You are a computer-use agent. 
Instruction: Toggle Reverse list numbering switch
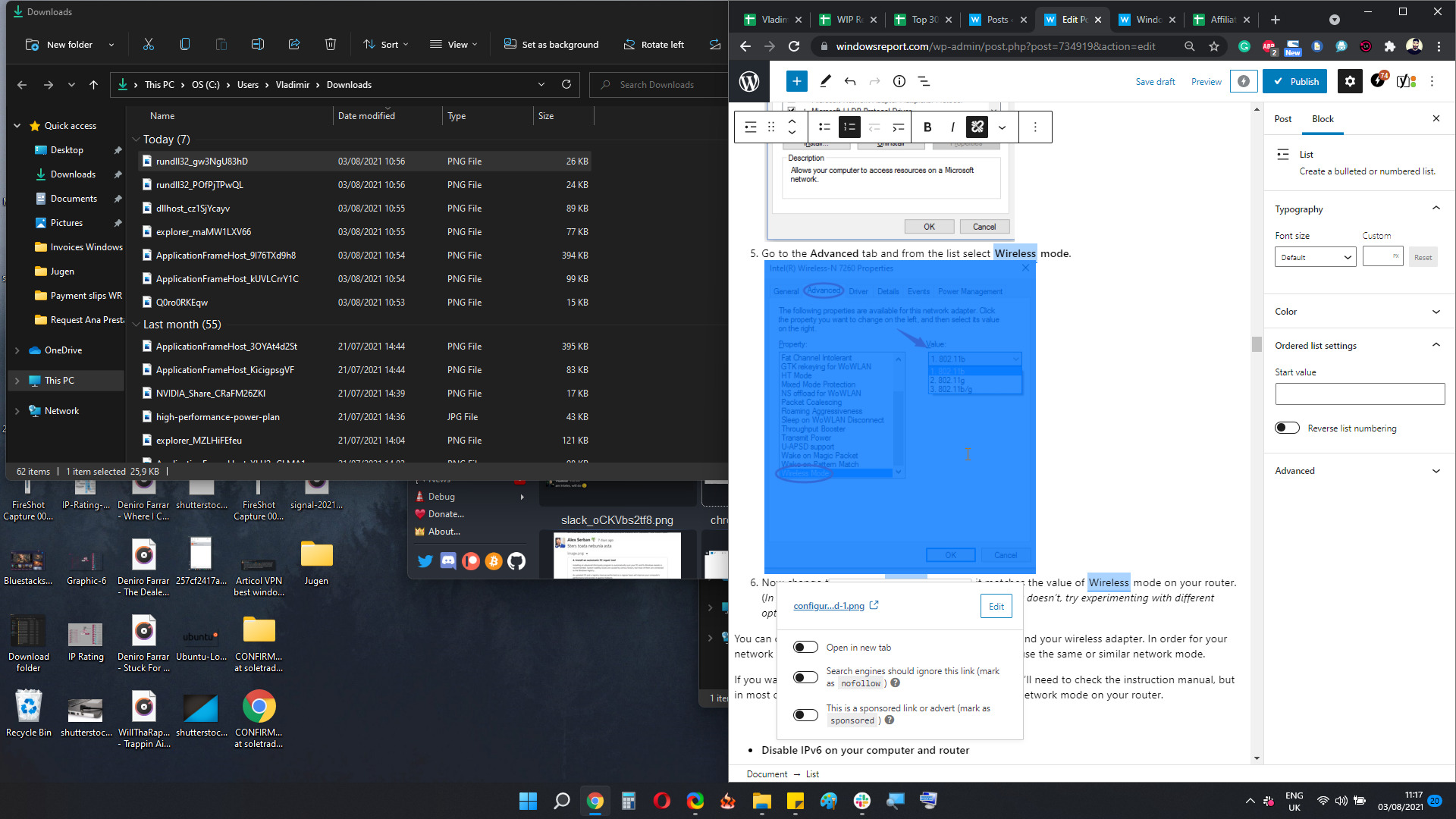coord(1287,428)
